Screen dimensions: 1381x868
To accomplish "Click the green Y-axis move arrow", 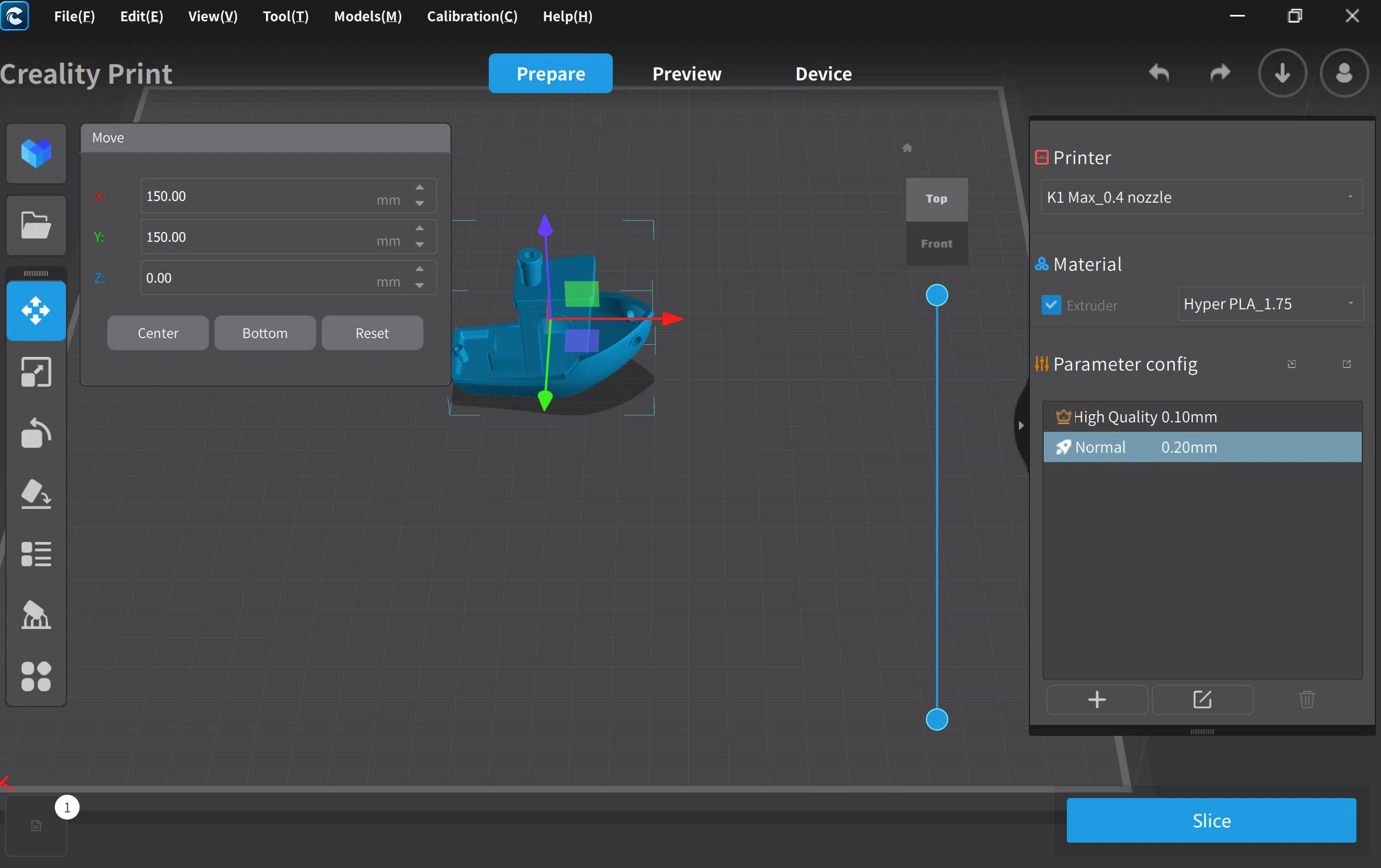I will (x=544, y=401).
